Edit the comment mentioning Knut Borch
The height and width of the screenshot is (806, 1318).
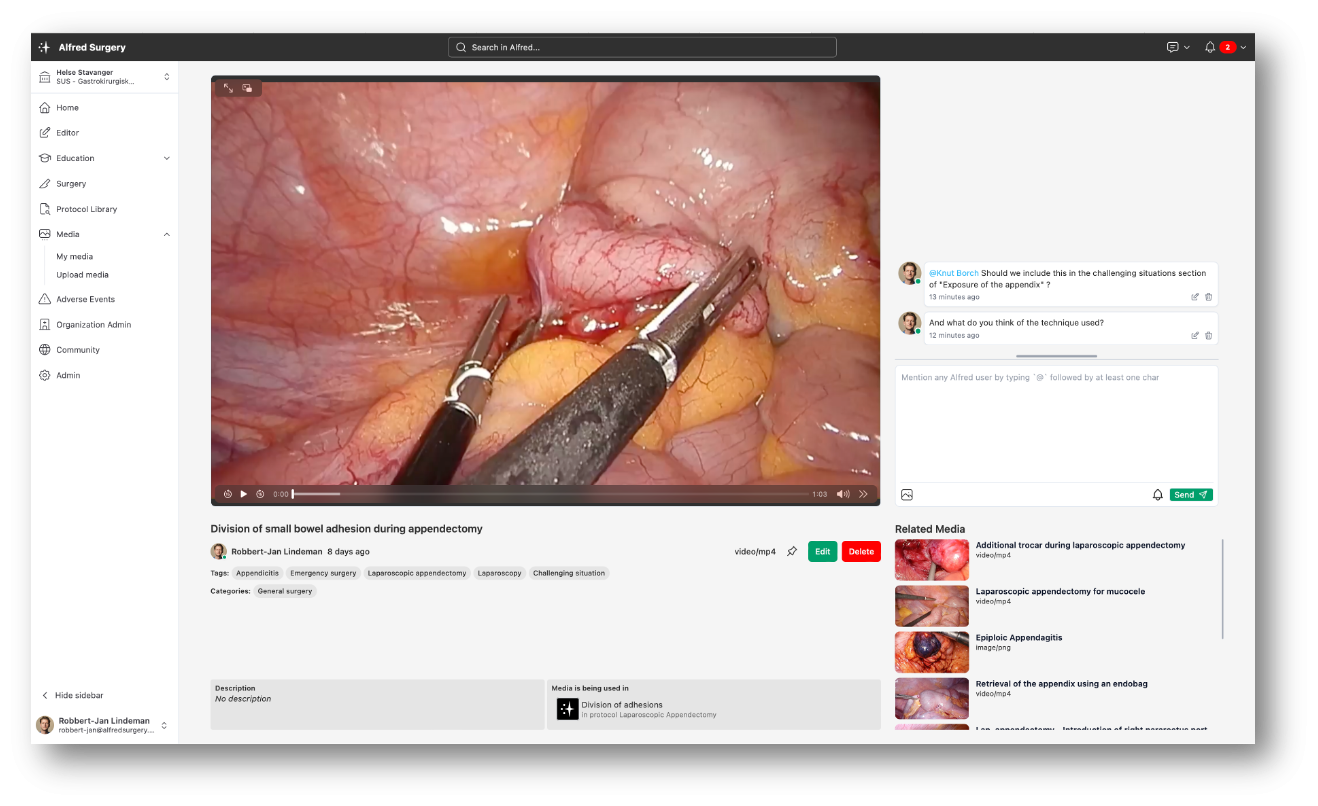1195,297
